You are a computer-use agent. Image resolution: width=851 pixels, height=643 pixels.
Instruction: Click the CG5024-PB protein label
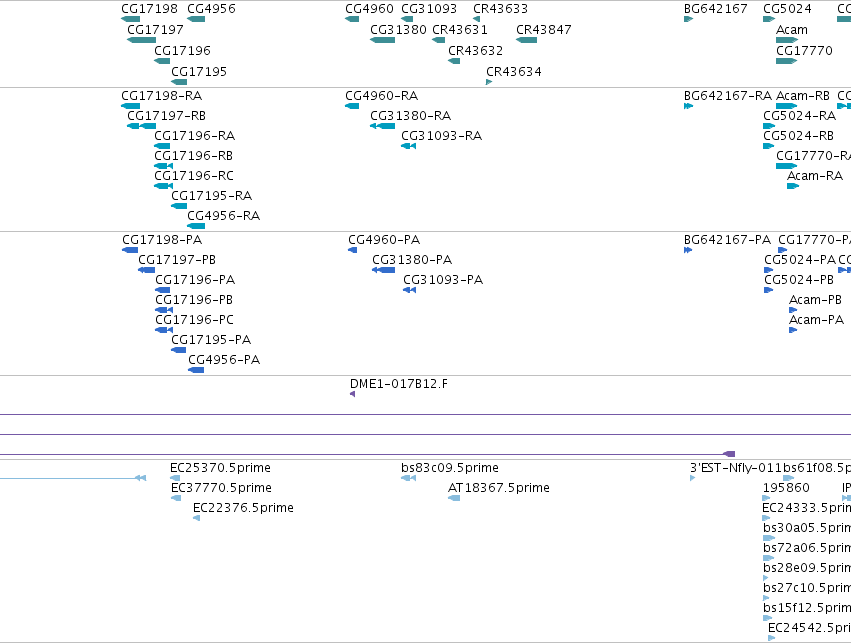coord(799,281)
